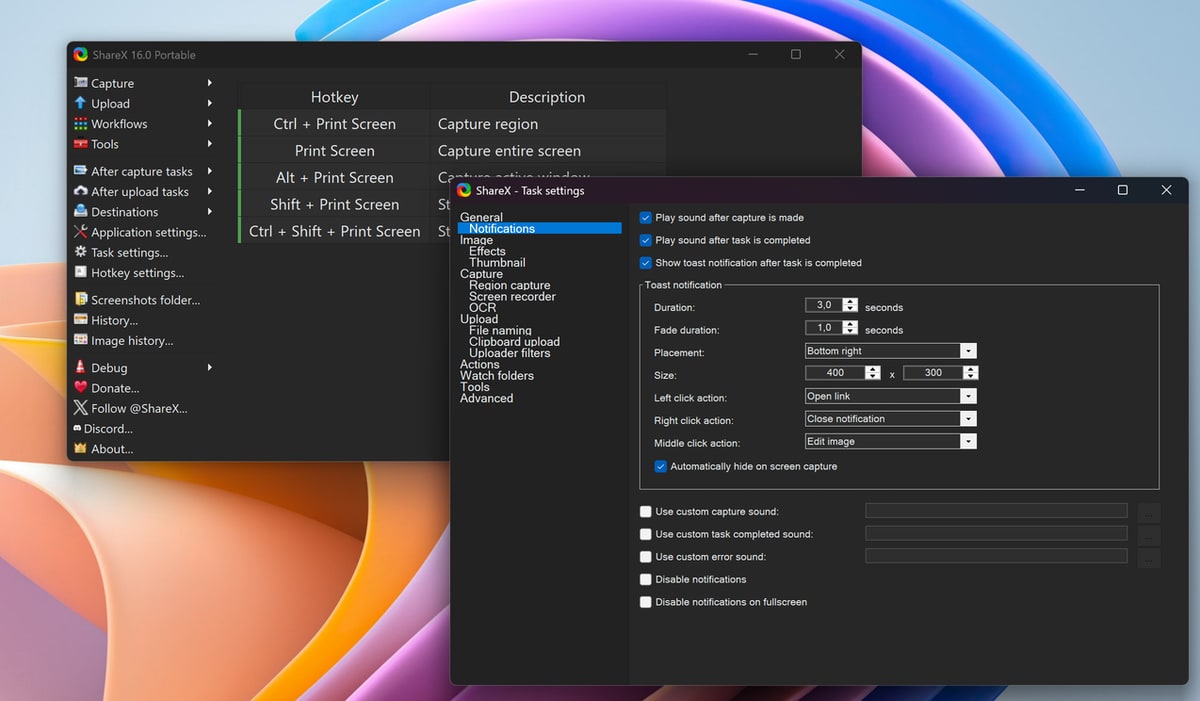Viewport: 1200px width, 701px height.
Task: Browse for custom task completed sound file
Action: (1149, 534)
